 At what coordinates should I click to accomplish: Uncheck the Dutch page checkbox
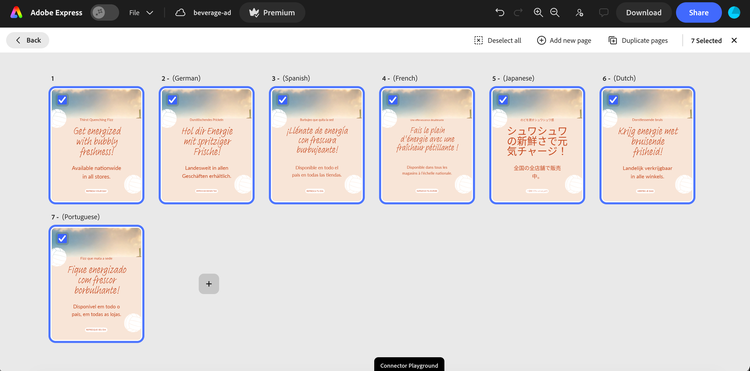pyautogui.click(x=613, y=100)
